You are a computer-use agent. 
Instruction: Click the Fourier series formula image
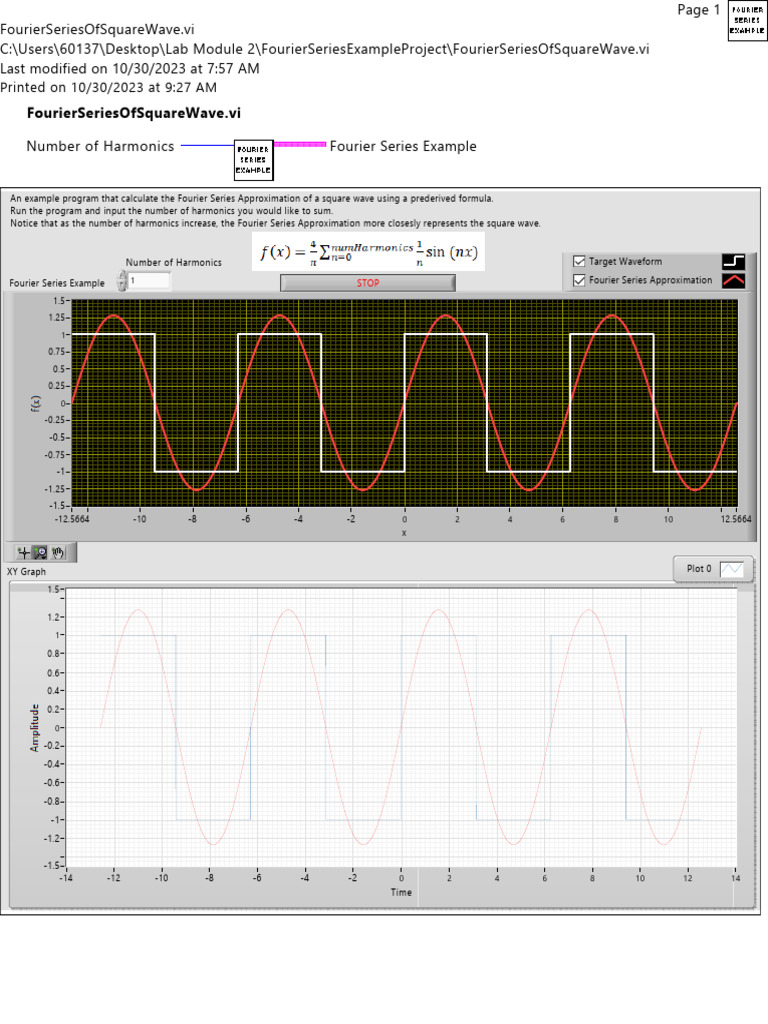point(368,252)
